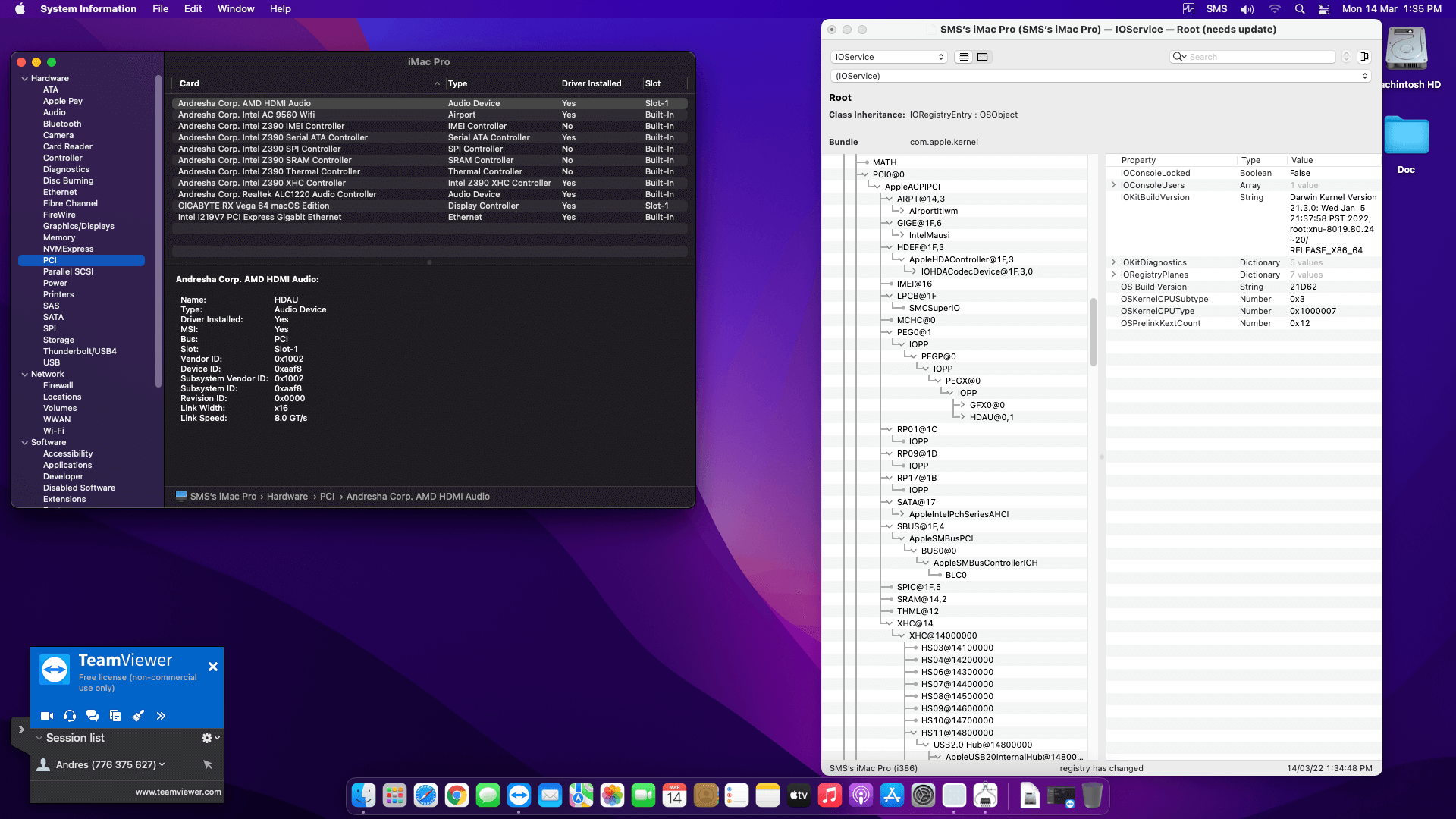Collapse the TeamViewer side panel arrow
The image size is (1456, 819).
(x=20, y=730)
